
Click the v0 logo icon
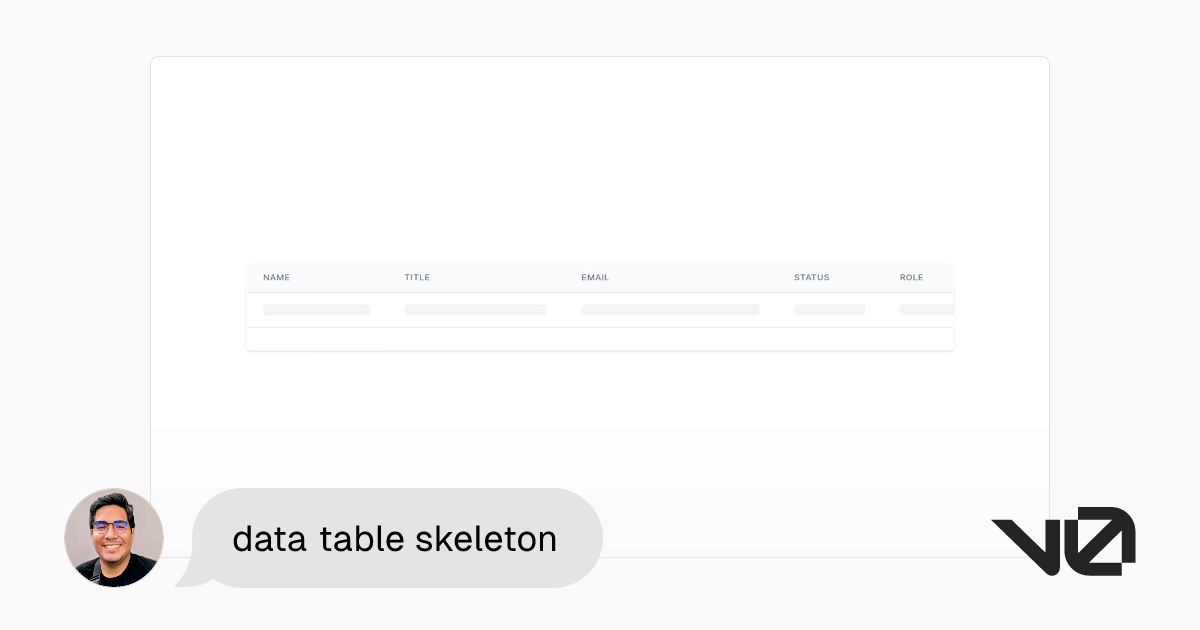tap(1063, 540)
